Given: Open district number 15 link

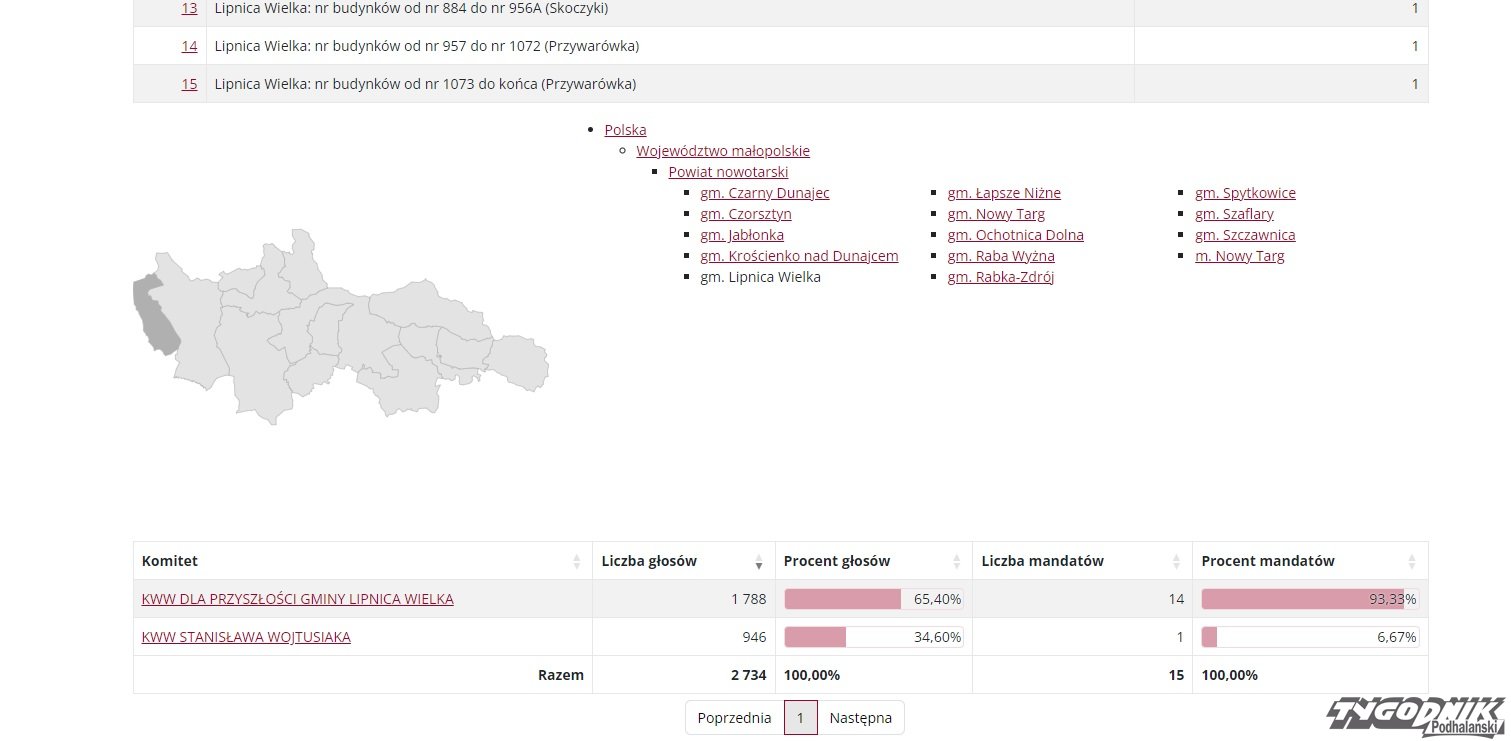Looking at the screenshot, I should 189,84.
